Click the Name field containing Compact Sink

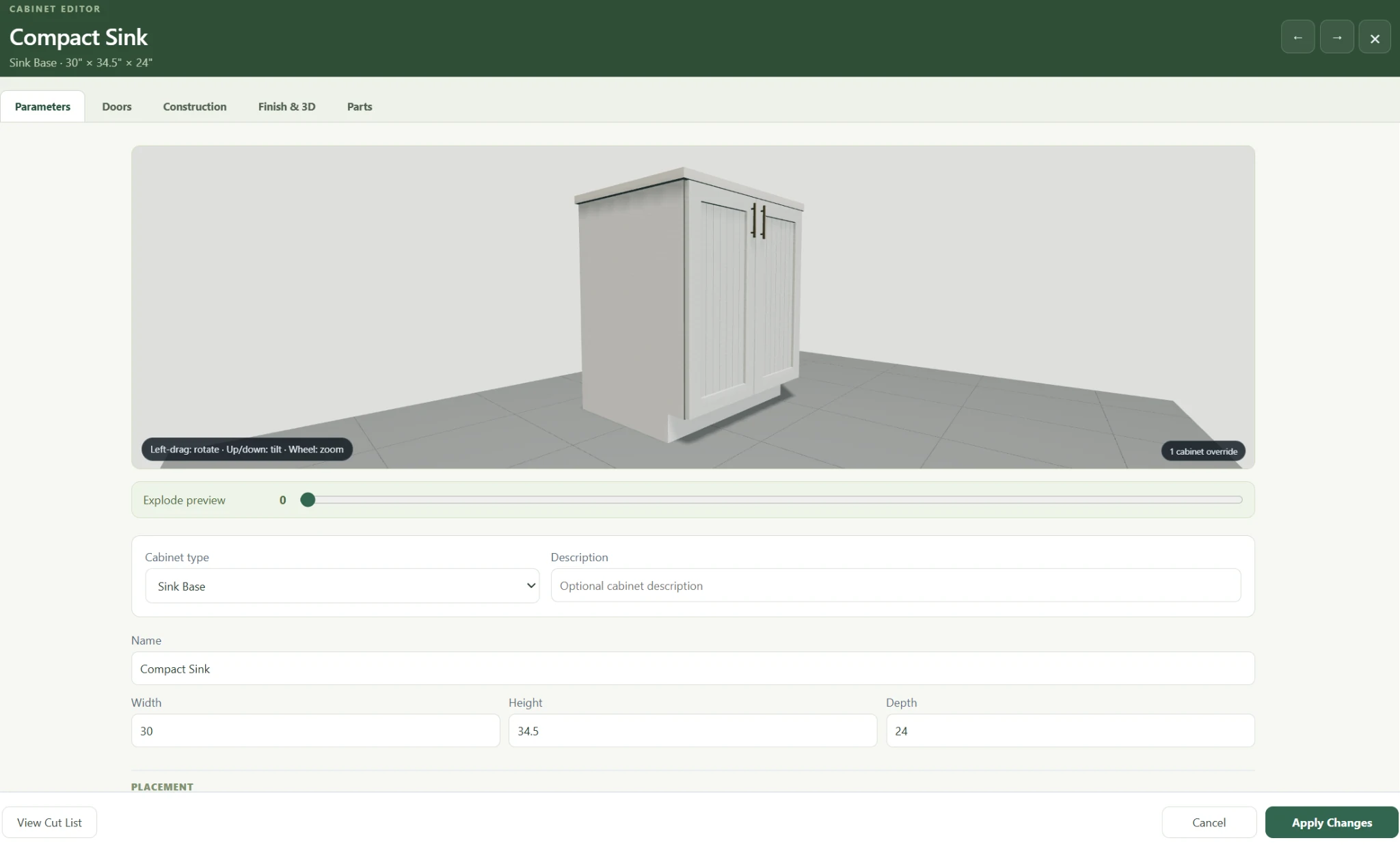tap(692, 669)
